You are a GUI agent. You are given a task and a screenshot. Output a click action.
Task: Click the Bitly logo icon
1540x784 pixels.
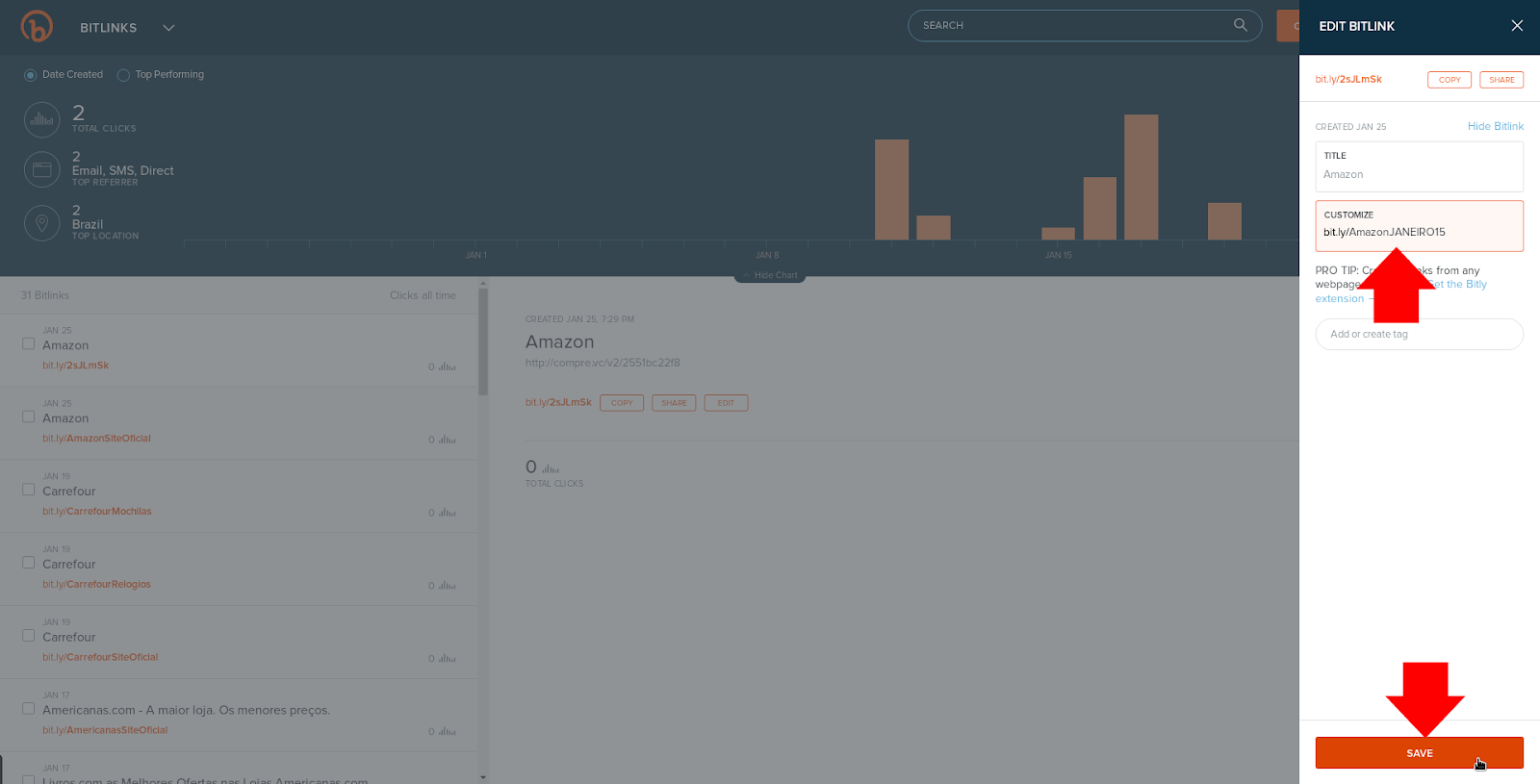point(37,26)
